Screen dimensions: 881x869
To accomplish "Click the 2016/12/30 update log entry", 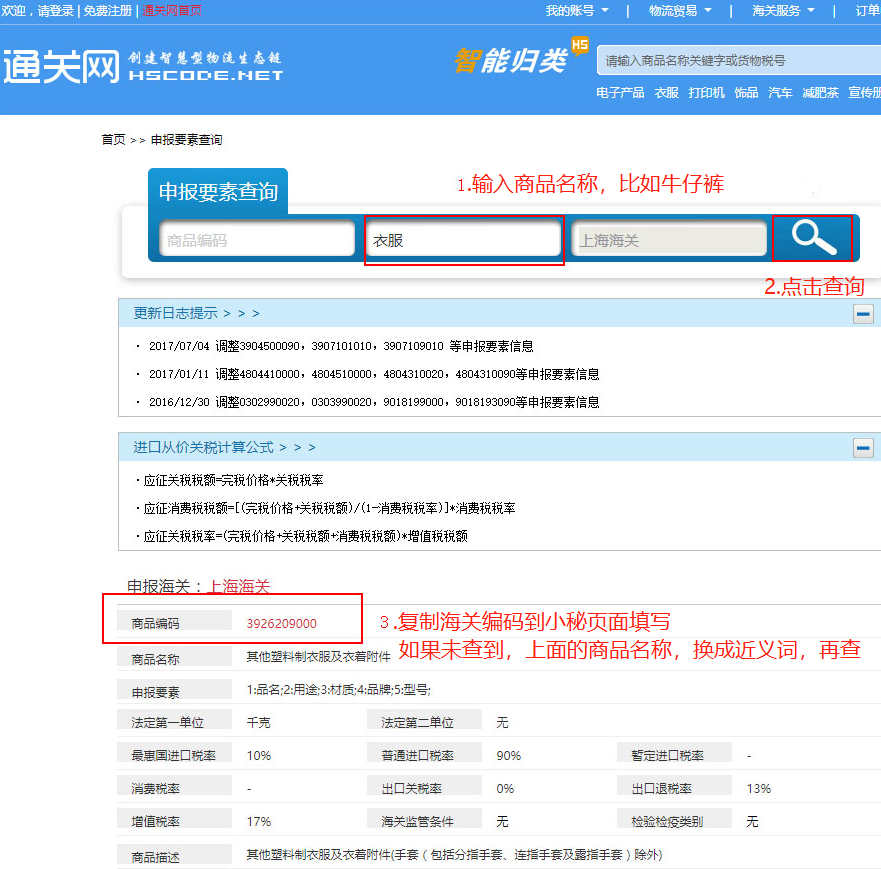I will point(374,402).
